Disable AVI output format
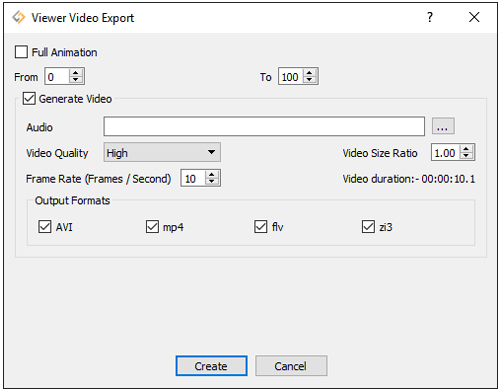502x390 pixels. tap(45, 227)
